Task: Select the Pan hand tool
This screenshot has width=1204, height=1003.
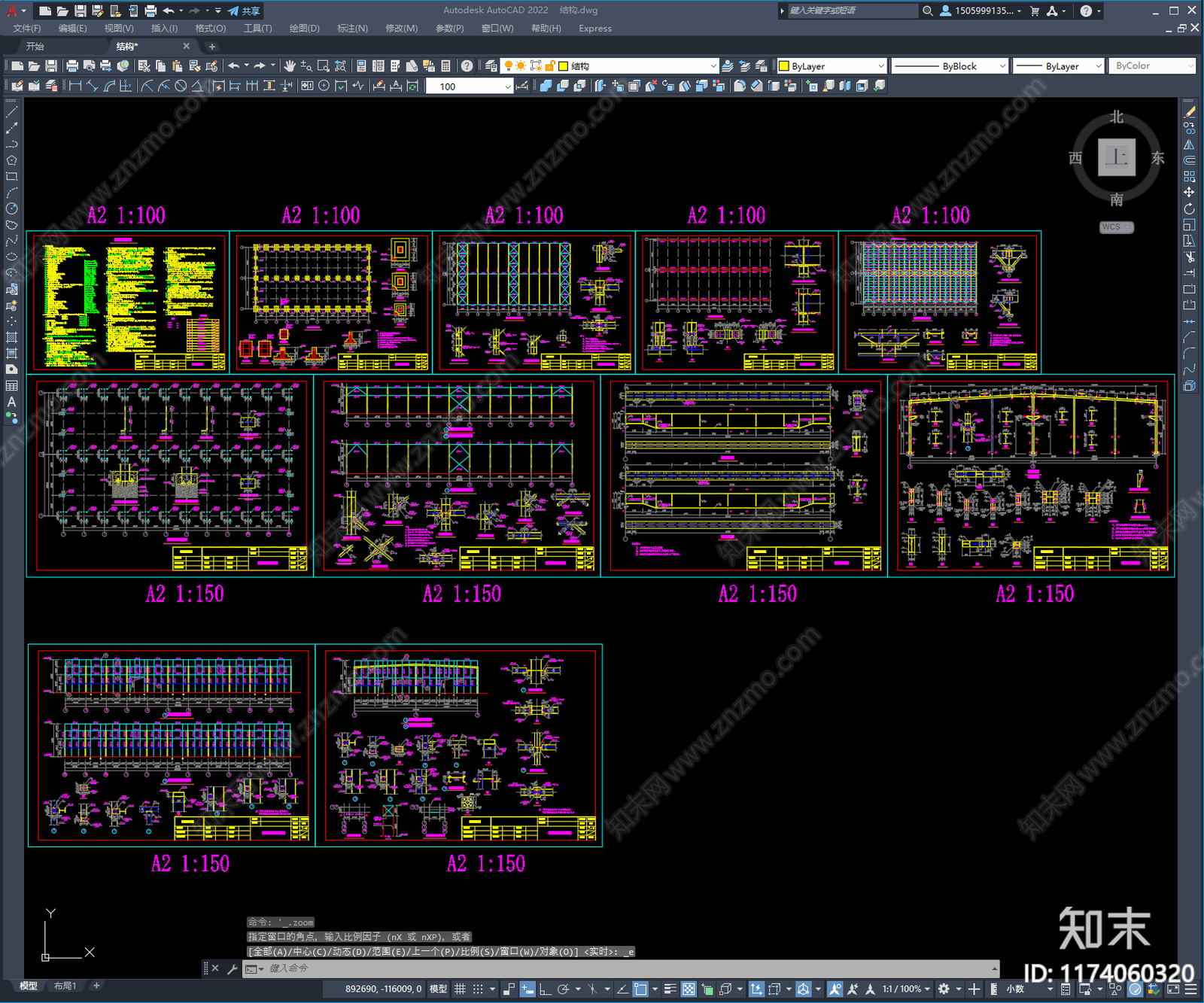Action: 290,66
